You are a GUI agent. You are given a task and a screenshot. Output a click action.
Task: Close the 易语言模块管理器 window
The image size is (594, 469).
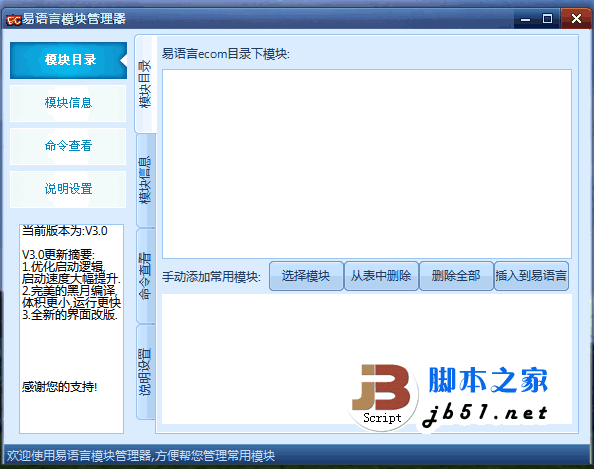[576, 19]
